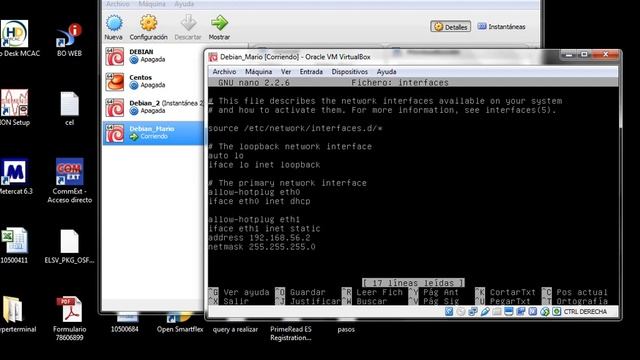Click the 'Buscar' shortcut label in nano

[371, 301]
